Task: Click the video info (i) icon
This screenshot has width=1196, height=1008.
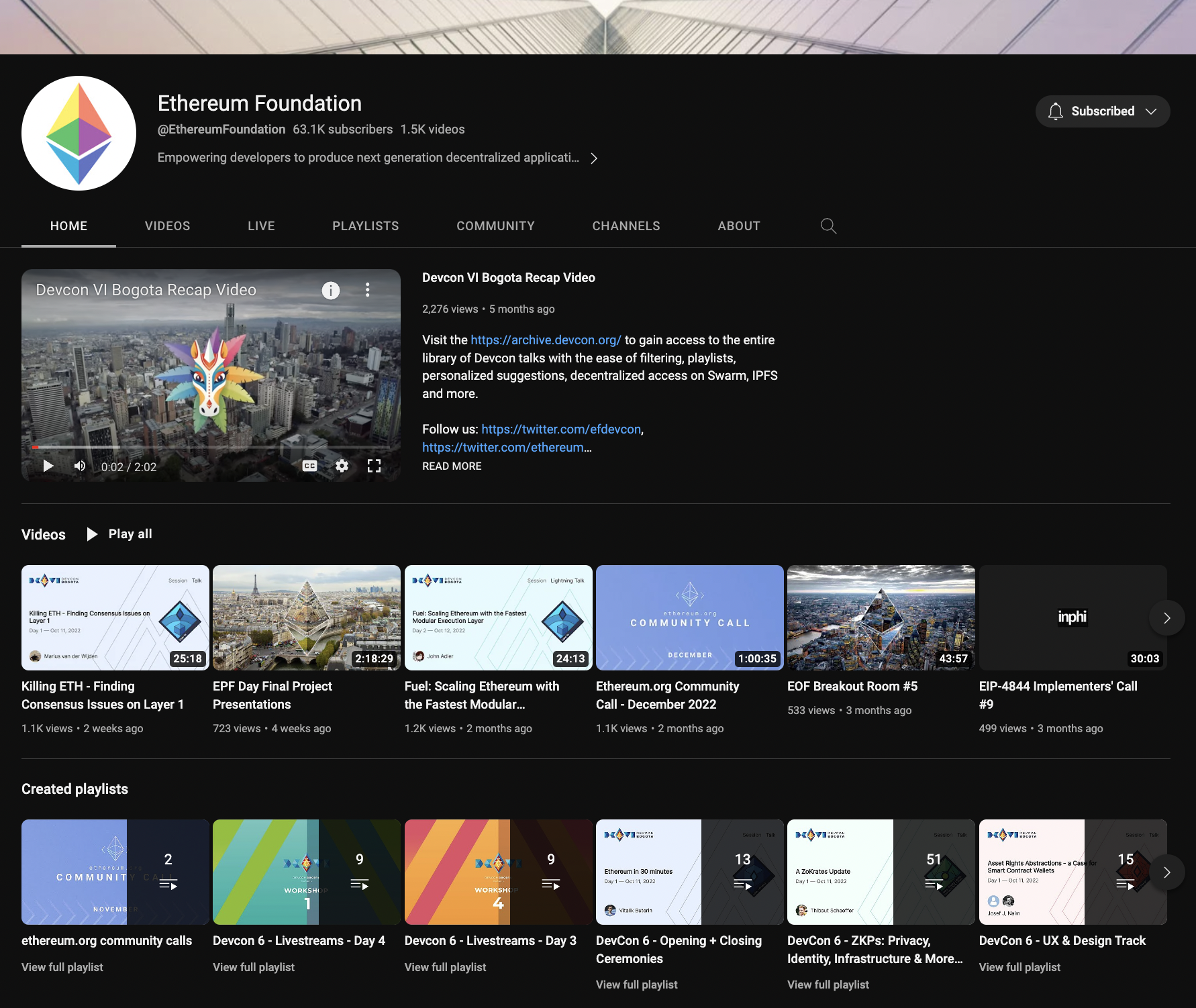Action: [x=330, y=291]
